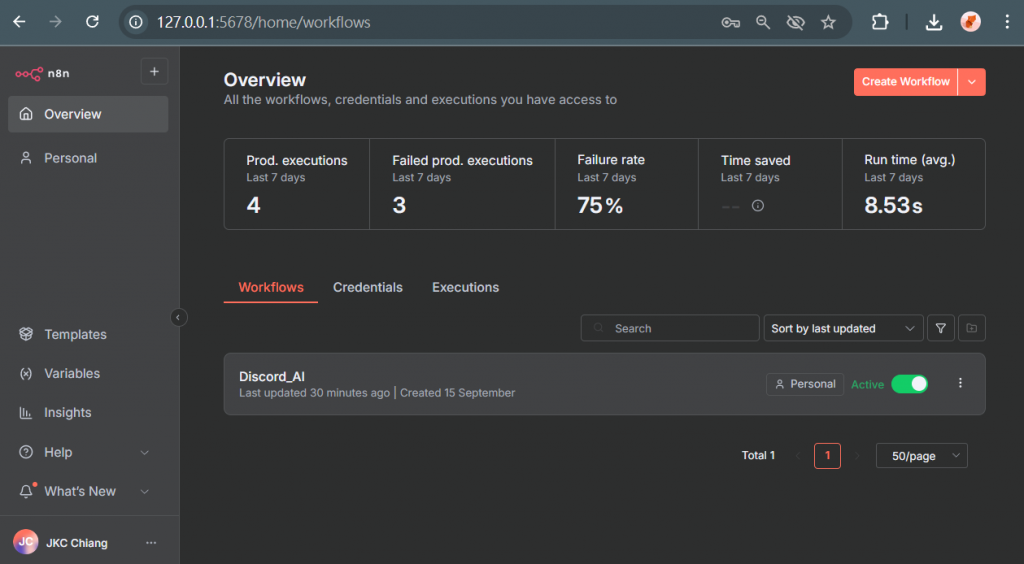Click the plus icon beside n8n logo
Screen dimensions: 1024x564
tap(154, 72)
